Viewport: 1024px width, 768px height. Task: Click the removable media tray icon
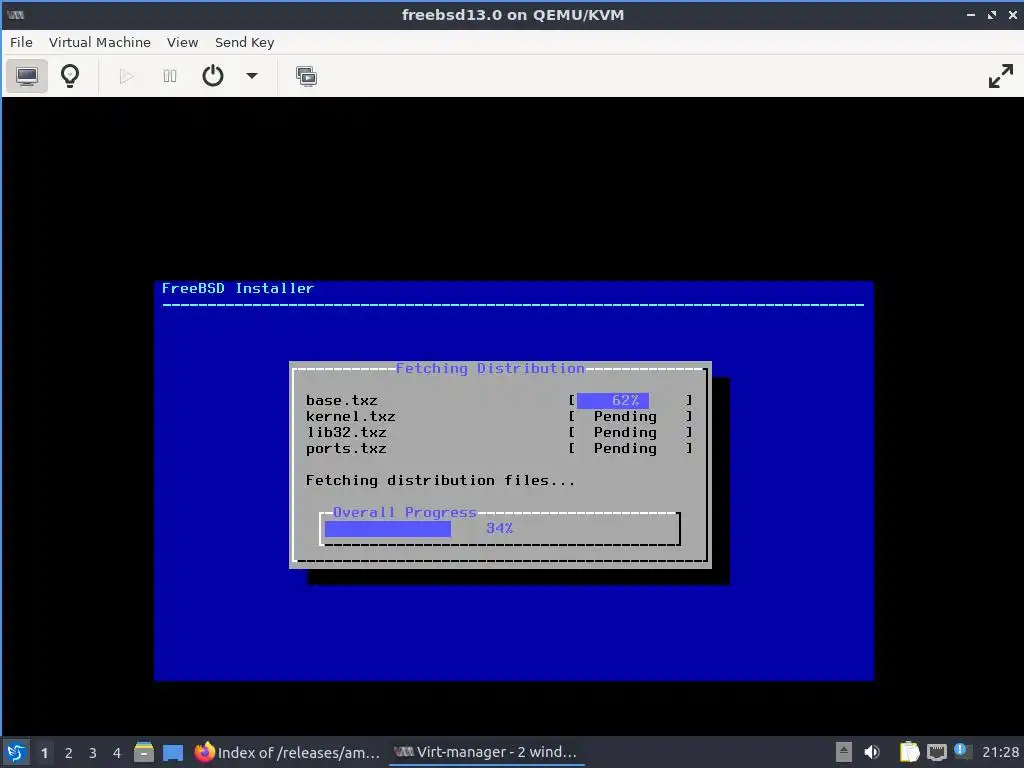pyautogui.click(x=844, y=752)
